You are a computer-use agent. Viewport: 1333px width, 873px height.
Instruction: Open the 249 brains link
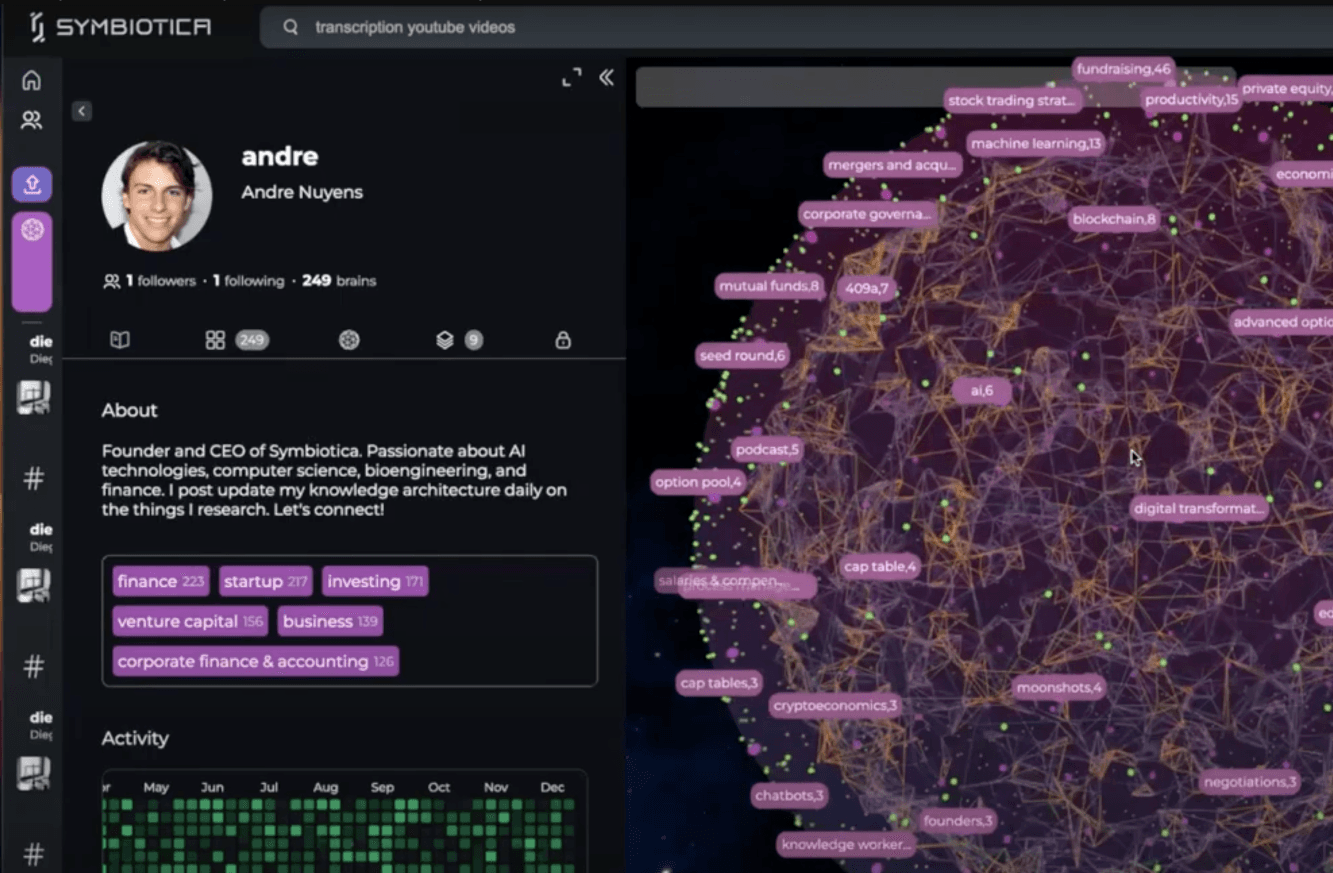(339, 281)
